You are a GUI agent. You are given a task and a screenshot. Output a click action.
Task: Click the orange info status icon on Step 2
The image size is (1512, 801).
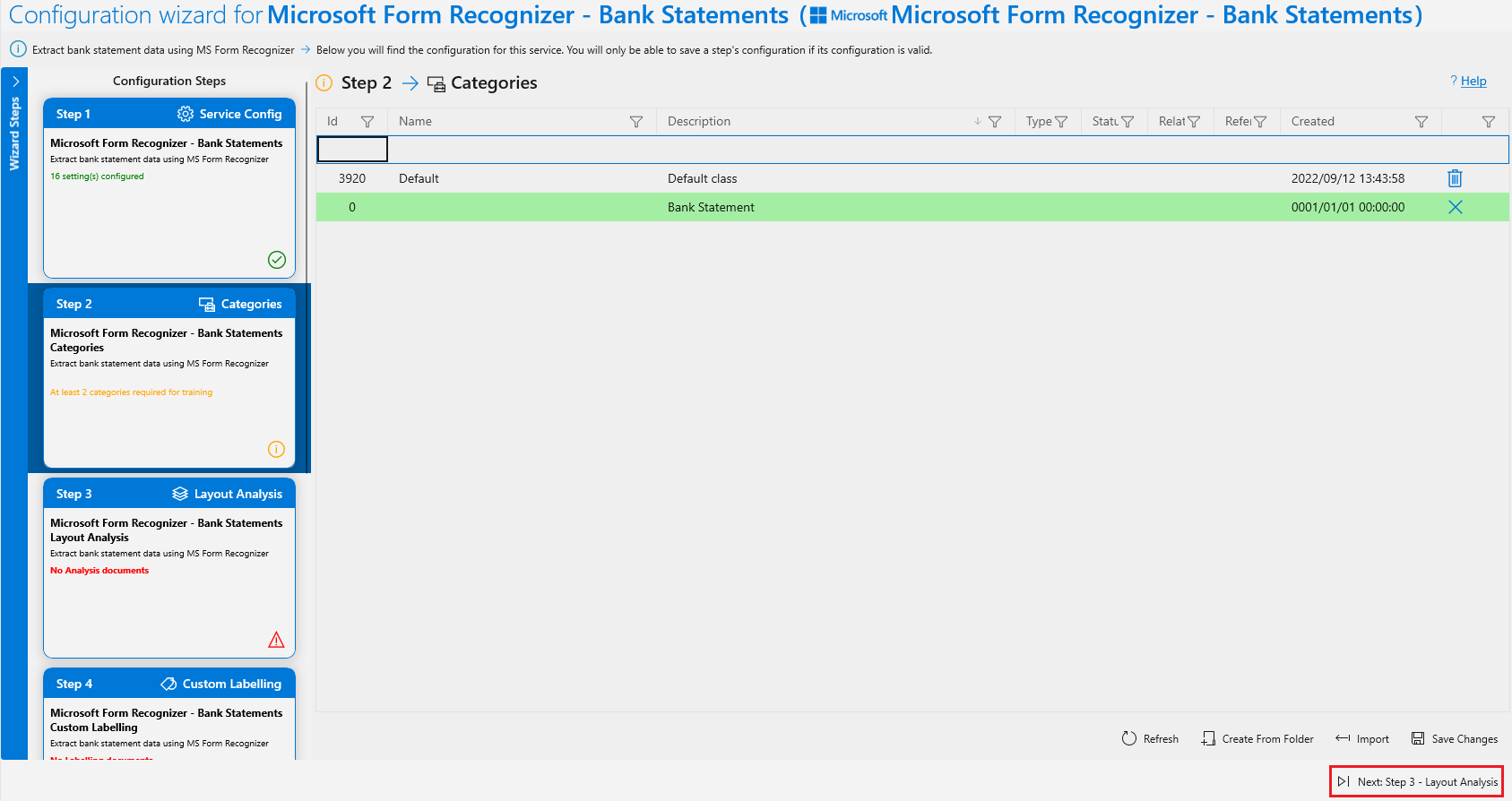276,449
